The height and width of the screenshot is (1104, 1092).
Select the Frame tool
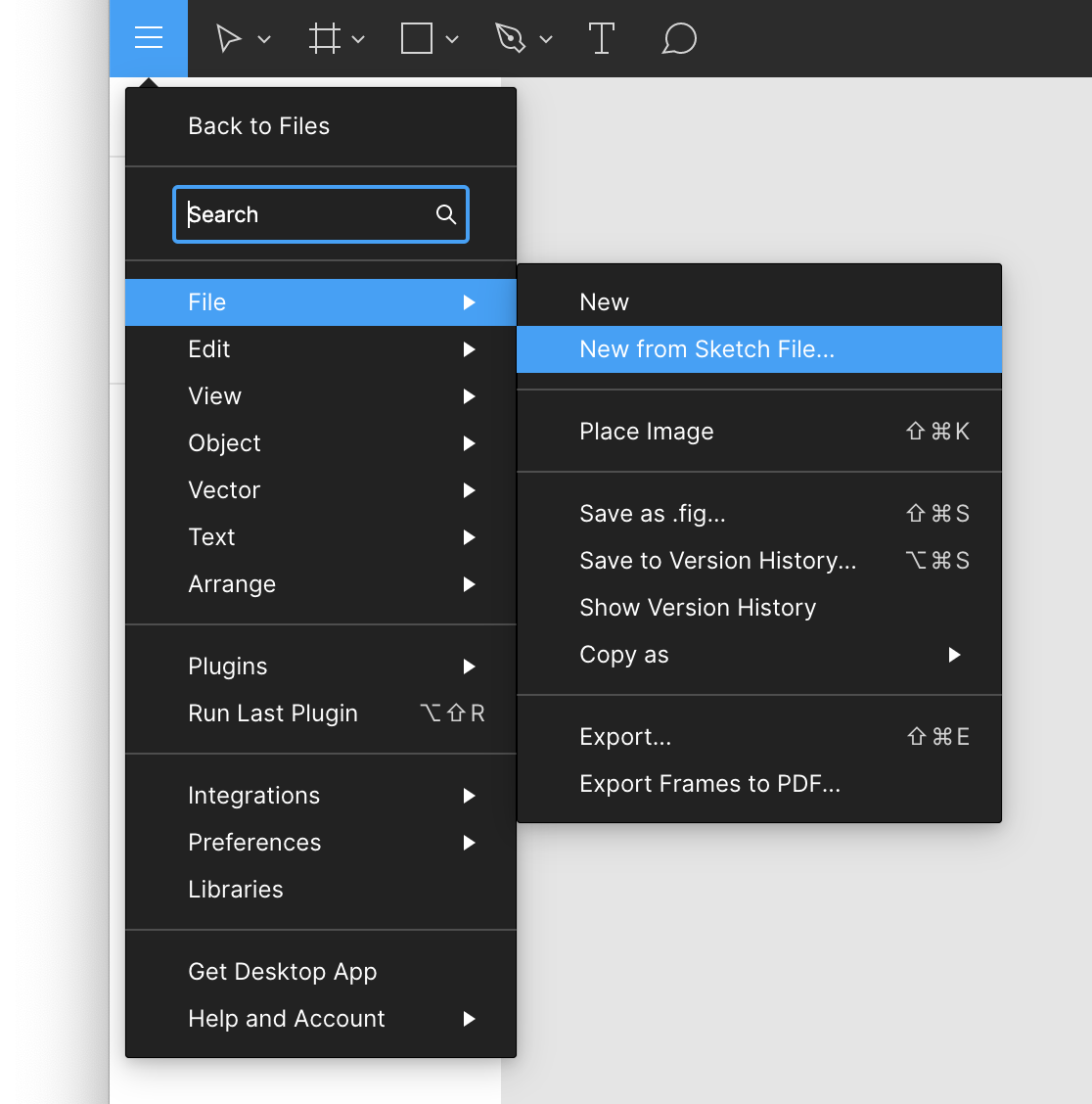(324, 38)
